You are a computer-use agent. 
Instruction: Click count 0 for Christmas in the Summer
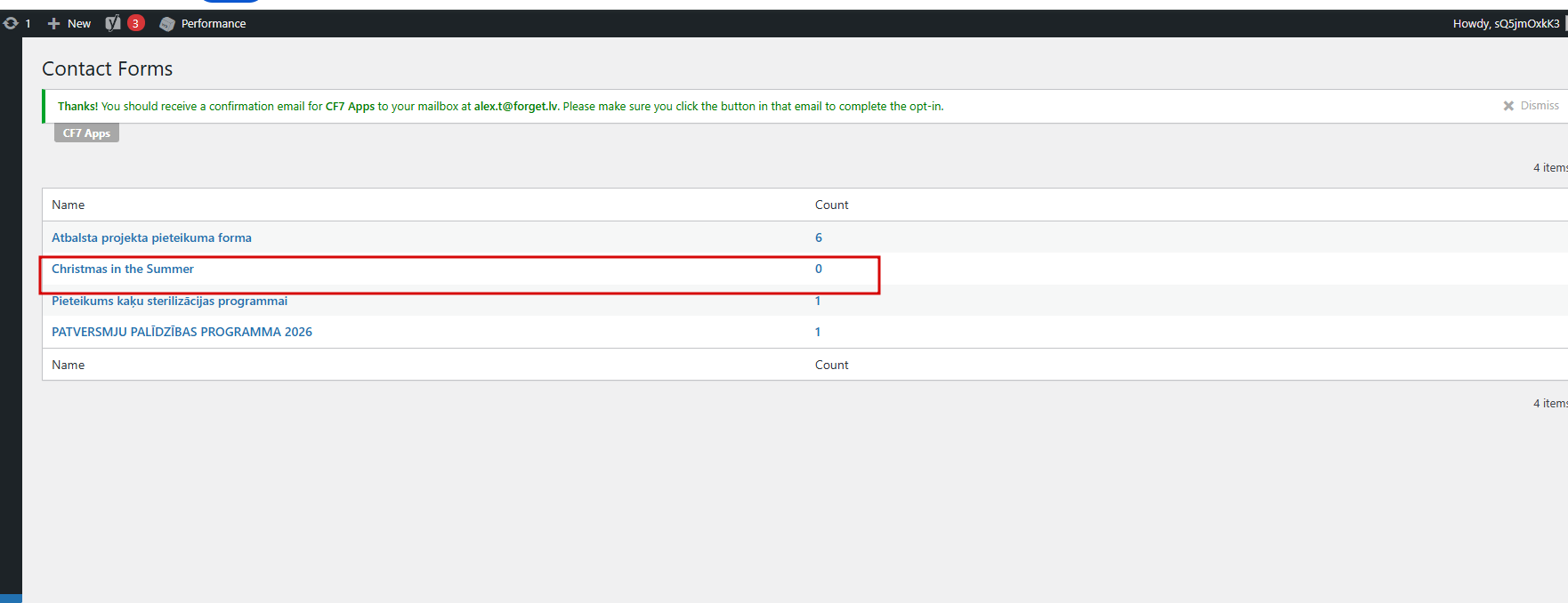(x=819, y=269)
